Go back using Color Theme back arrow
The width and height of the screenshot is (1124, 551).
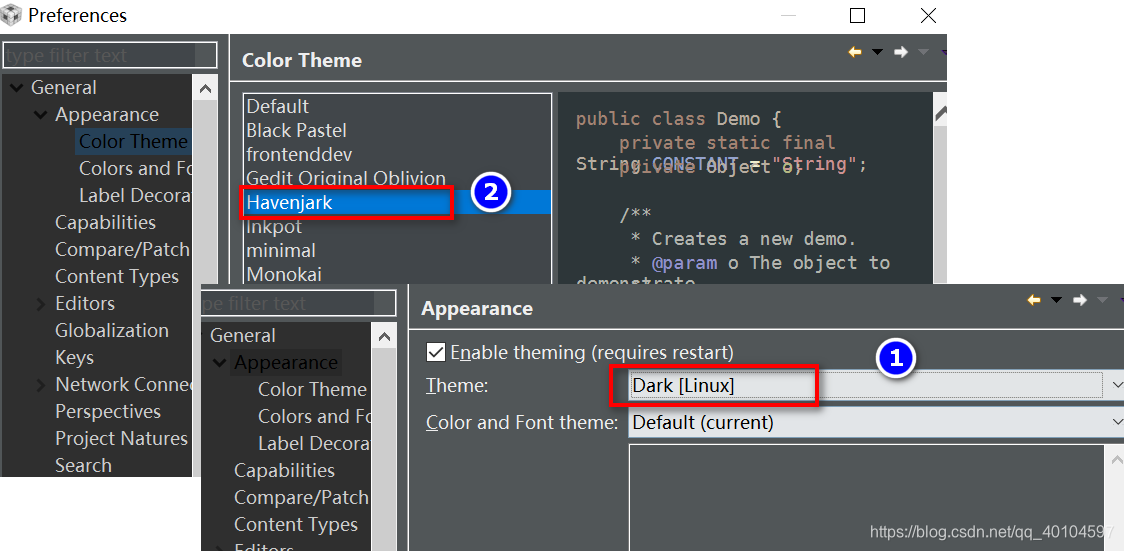pos(854,52)
